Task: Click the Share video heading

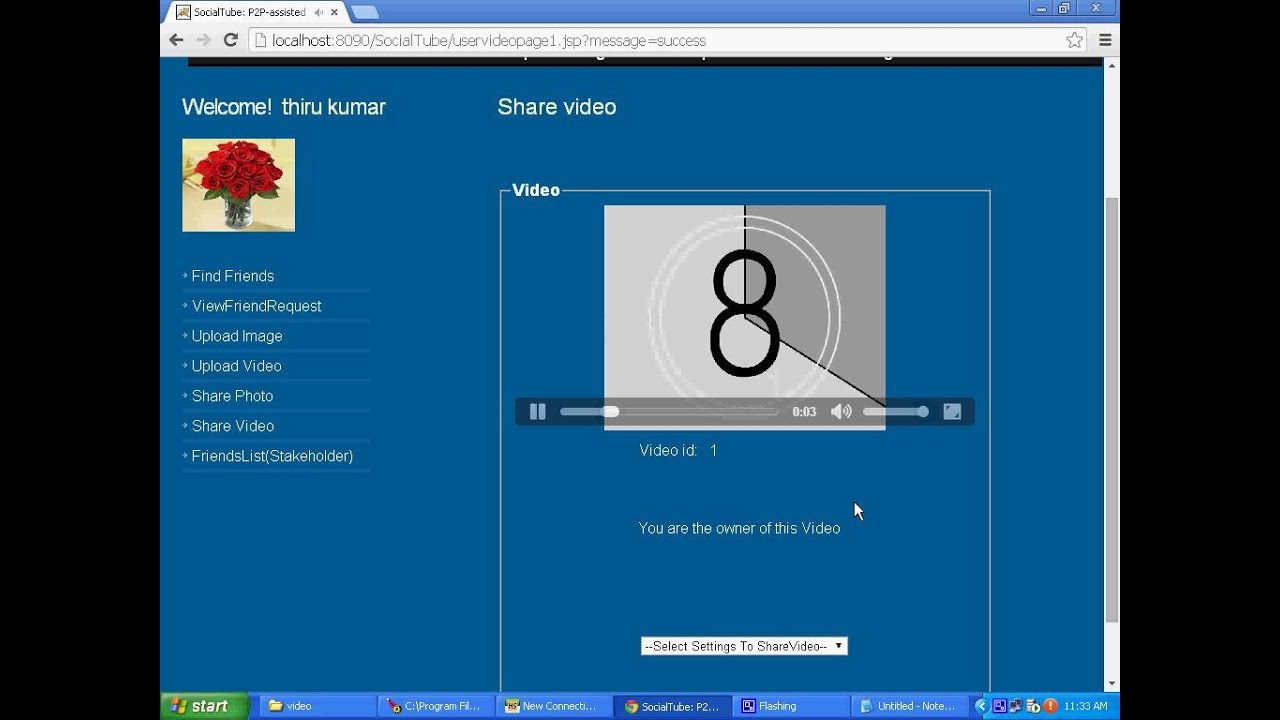Action: 557,107
